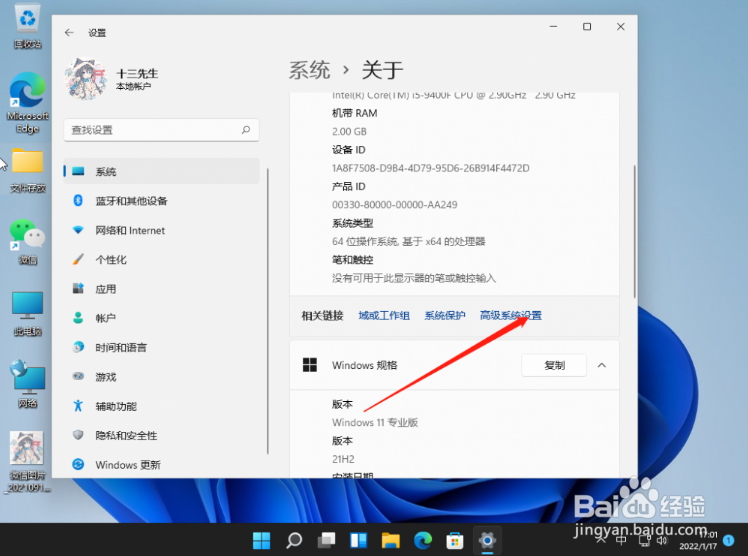The width and height of the screenshot is (748, 556).
Task: Select 网络和 Internet in the sidebar
Action: pos(162,230)
